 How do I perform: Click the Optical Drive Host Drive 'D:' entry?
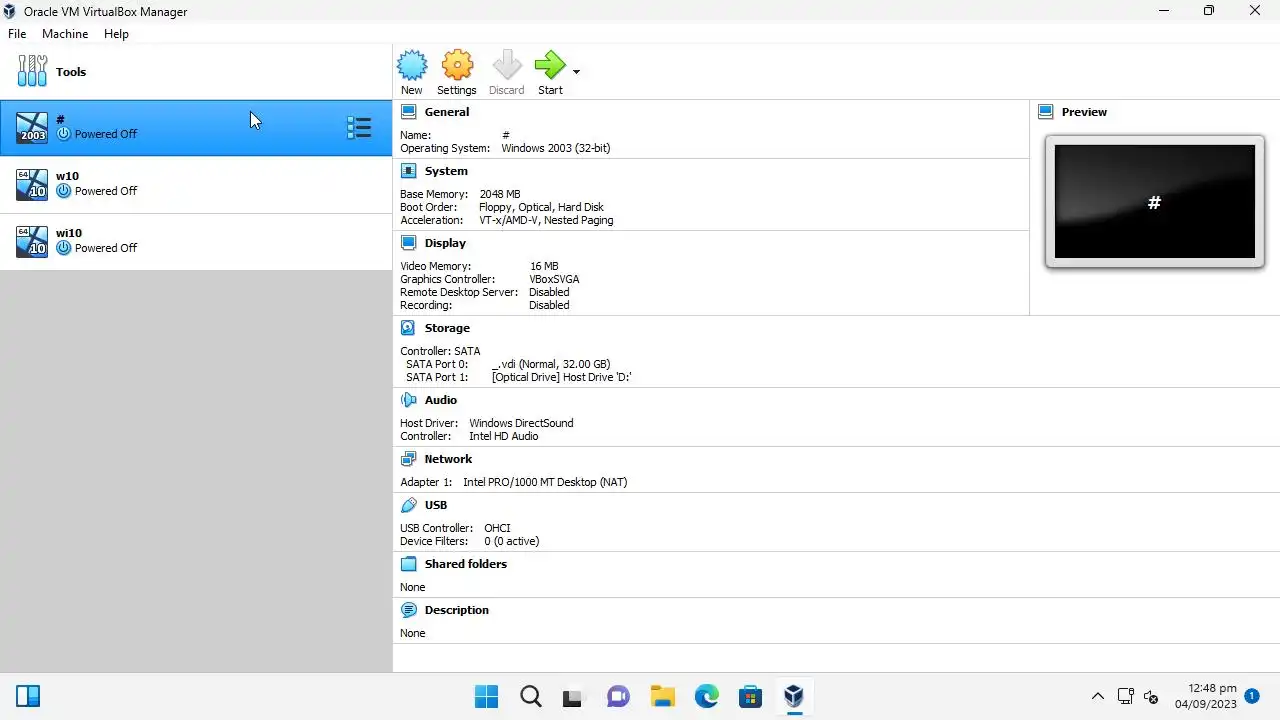tap(561, 377)
